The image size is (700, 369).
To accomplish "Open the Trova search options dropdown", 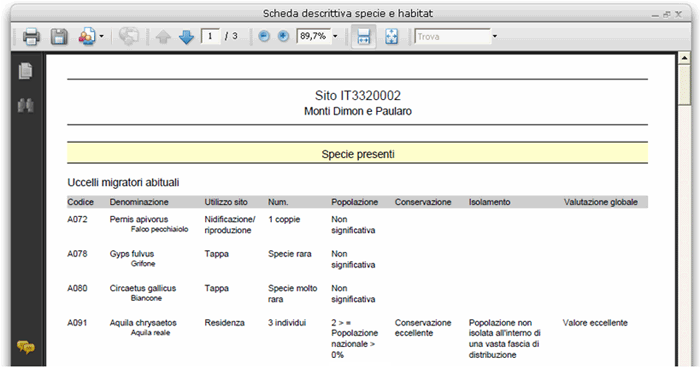I will [x=495, y=37].
